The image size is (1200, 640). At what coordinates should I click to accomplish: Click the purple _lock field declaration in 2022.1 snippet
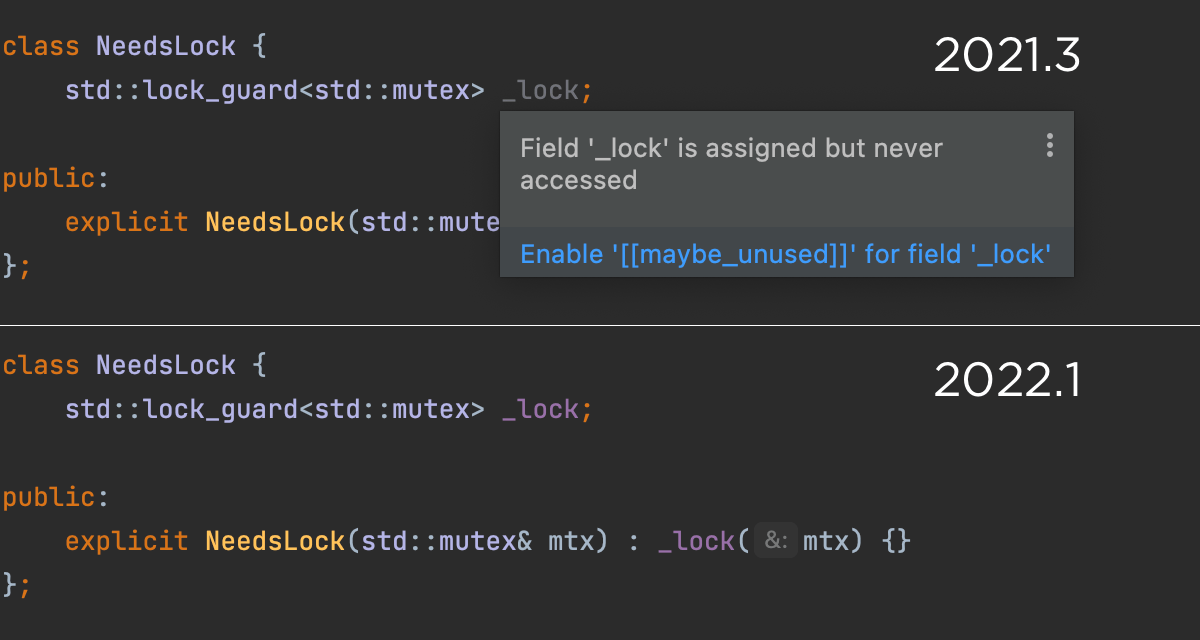540,409
